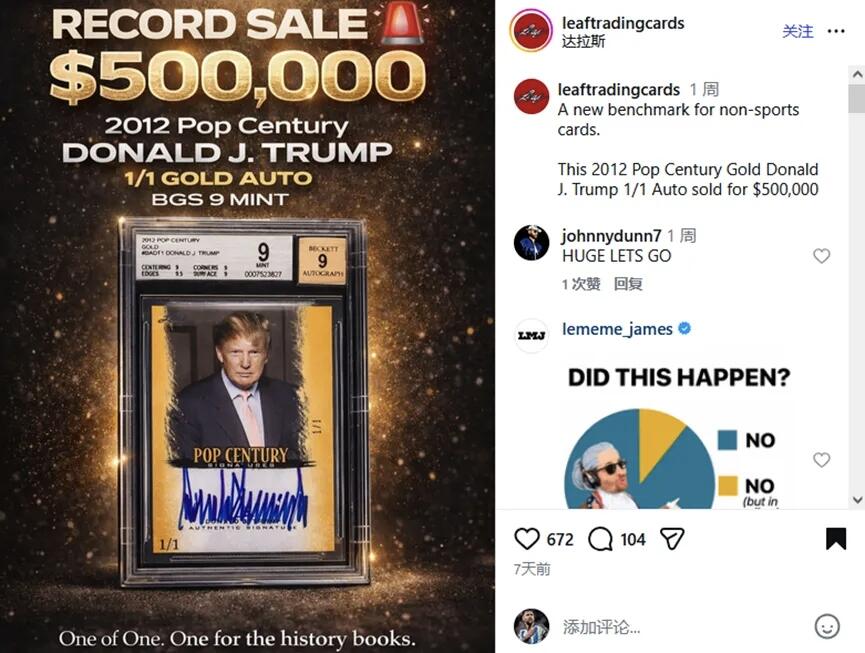The height and width of the screenshot is (653, 865).
Task: Open leaftradingcards profile picture in header
Action: 531,31
